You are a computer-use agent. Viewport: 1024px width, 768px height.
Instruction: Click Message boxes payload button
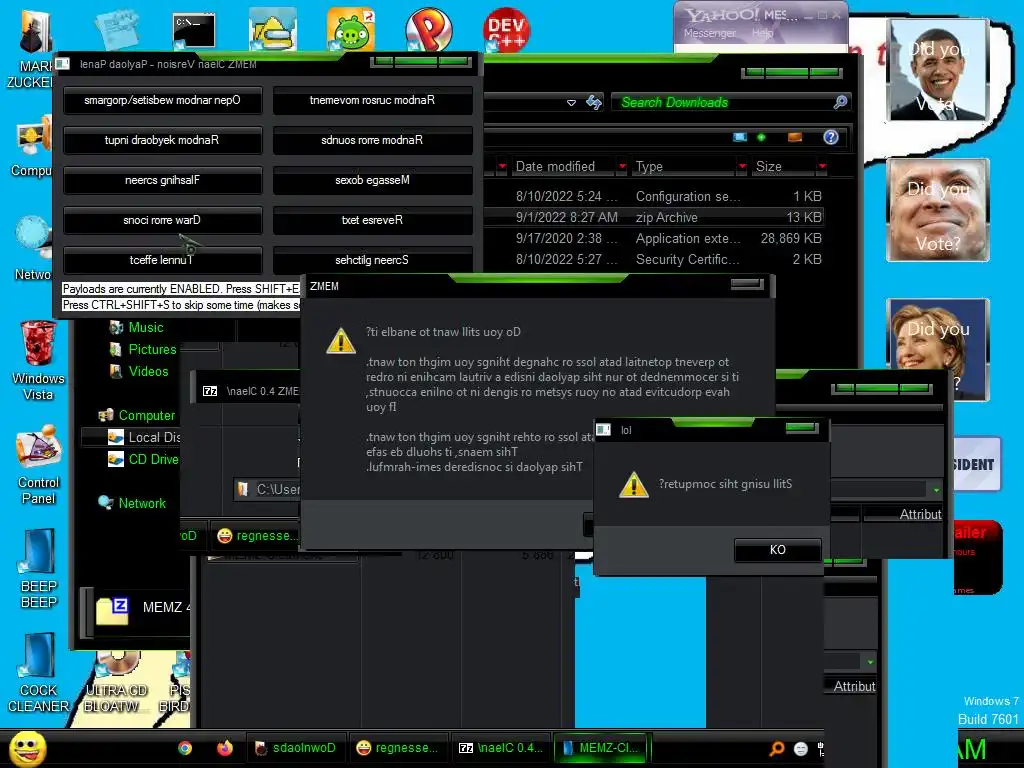click(x=372, y=180)
